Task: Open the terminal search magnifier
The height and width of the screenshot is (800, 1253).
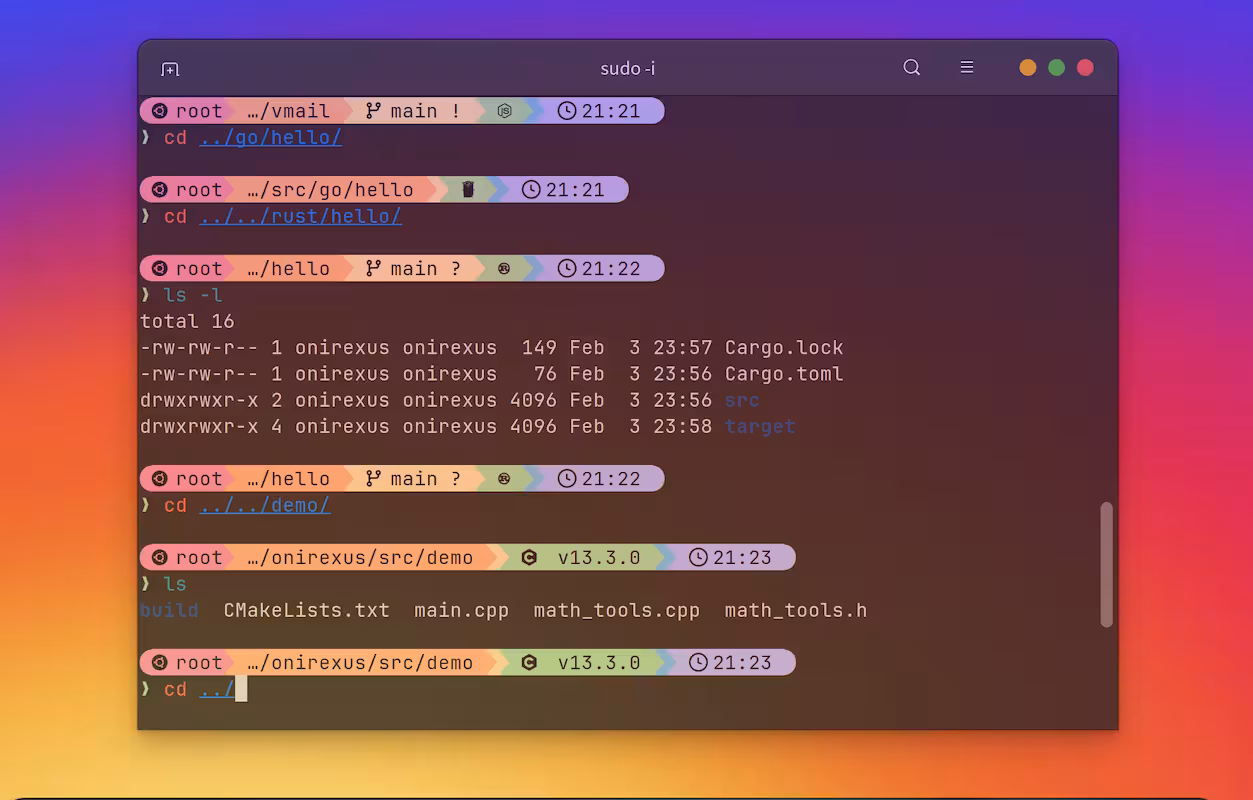Action: 912,68
